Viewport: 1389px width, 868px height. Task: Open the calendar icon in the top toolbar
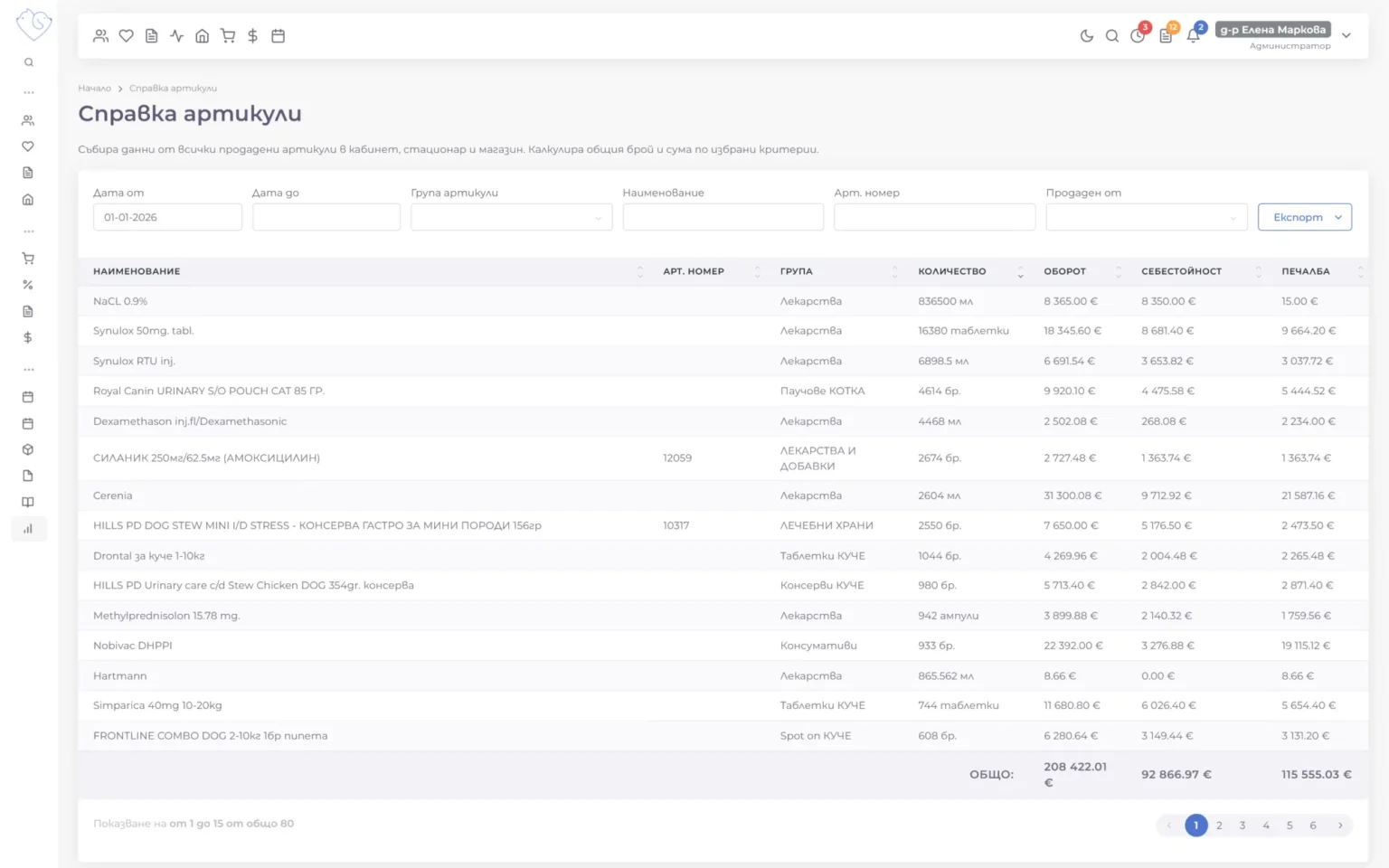click(279, 36)
